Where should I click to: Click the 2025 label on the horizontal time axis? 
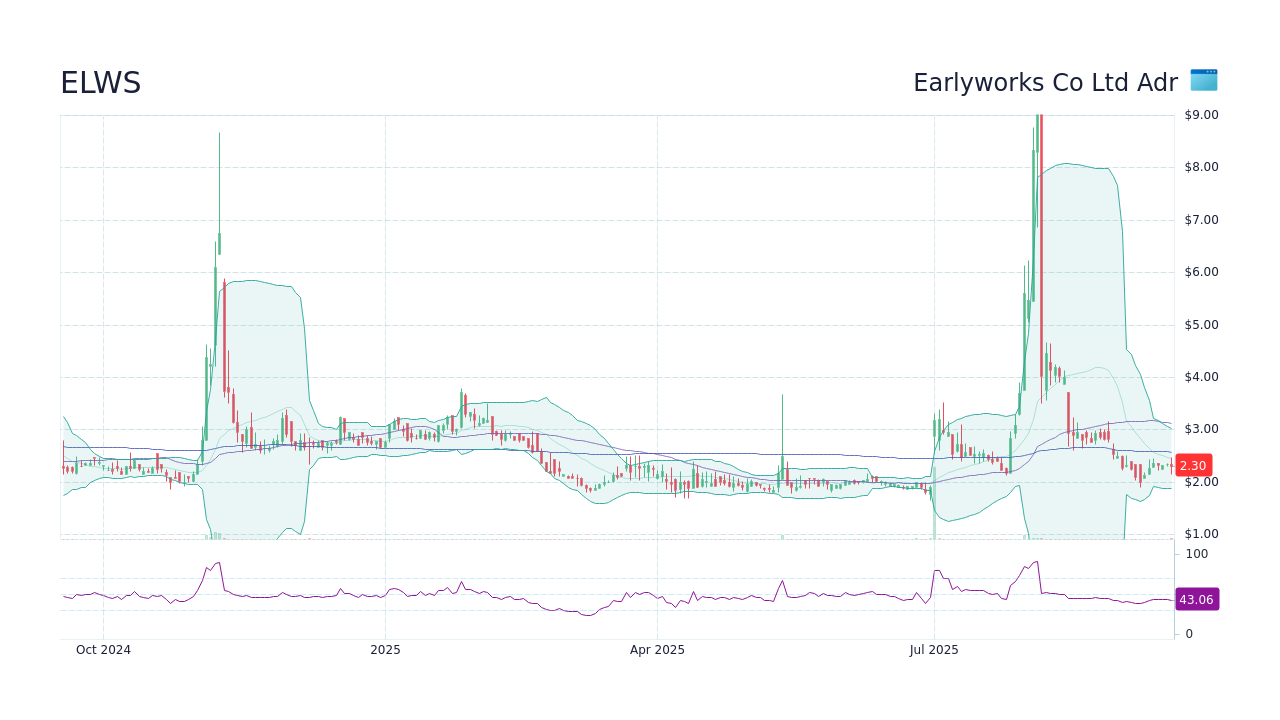tap(385, 649)
